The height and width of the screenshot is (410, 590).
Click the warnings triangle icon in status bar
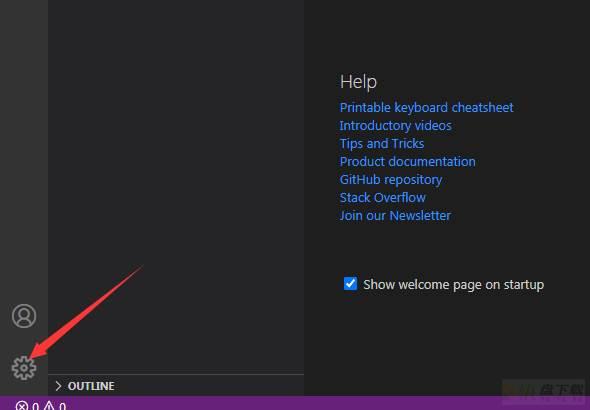point(49,406)
